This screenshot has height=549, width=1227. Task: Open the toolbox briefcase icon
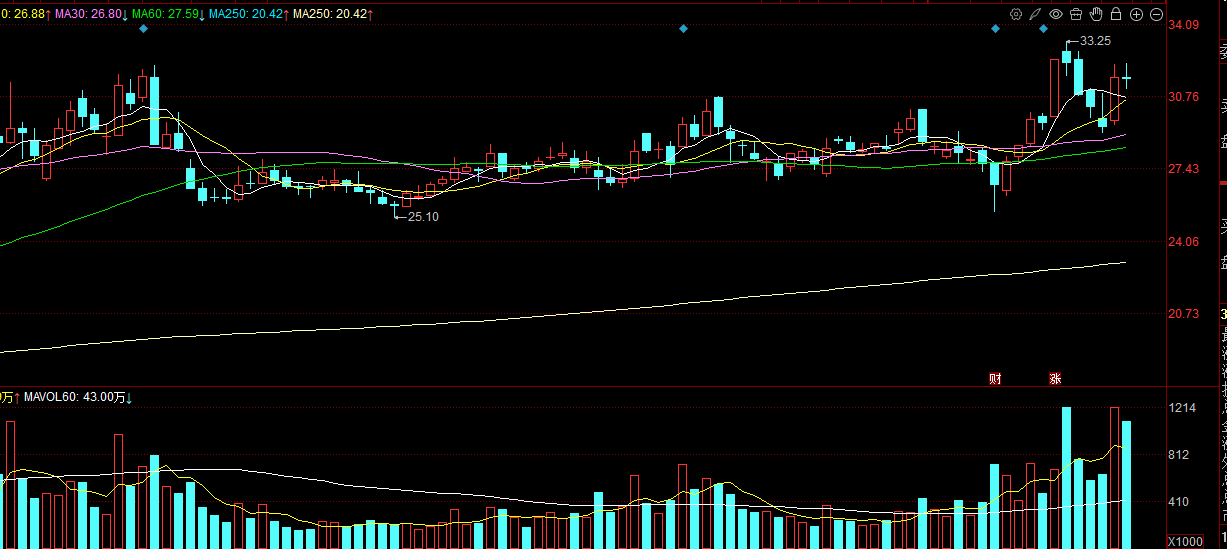[x=1075, y=14]
